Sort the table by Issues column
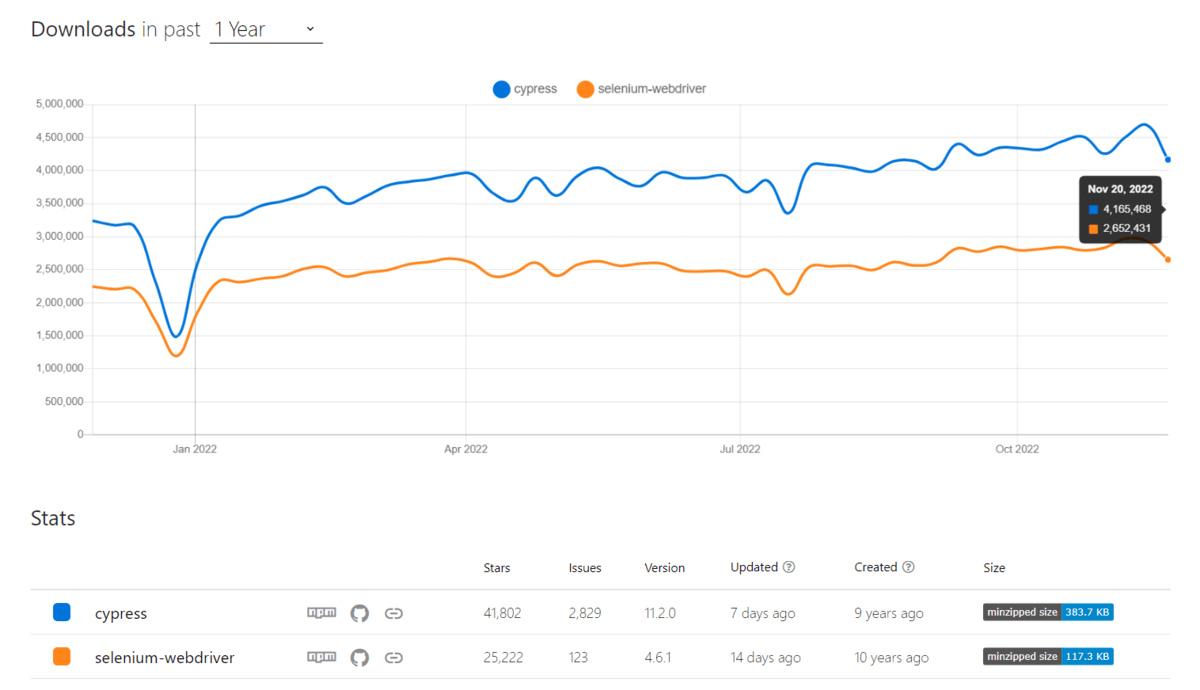Viewport: 1200px width, 690px height. [x=585, y=568]
